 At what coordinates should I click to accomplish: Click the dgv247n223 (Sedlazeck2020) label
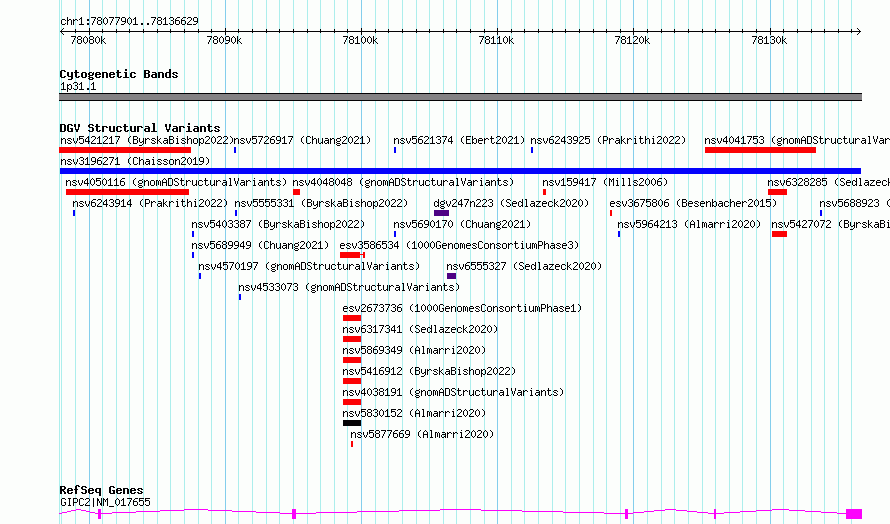pos(511,203)
